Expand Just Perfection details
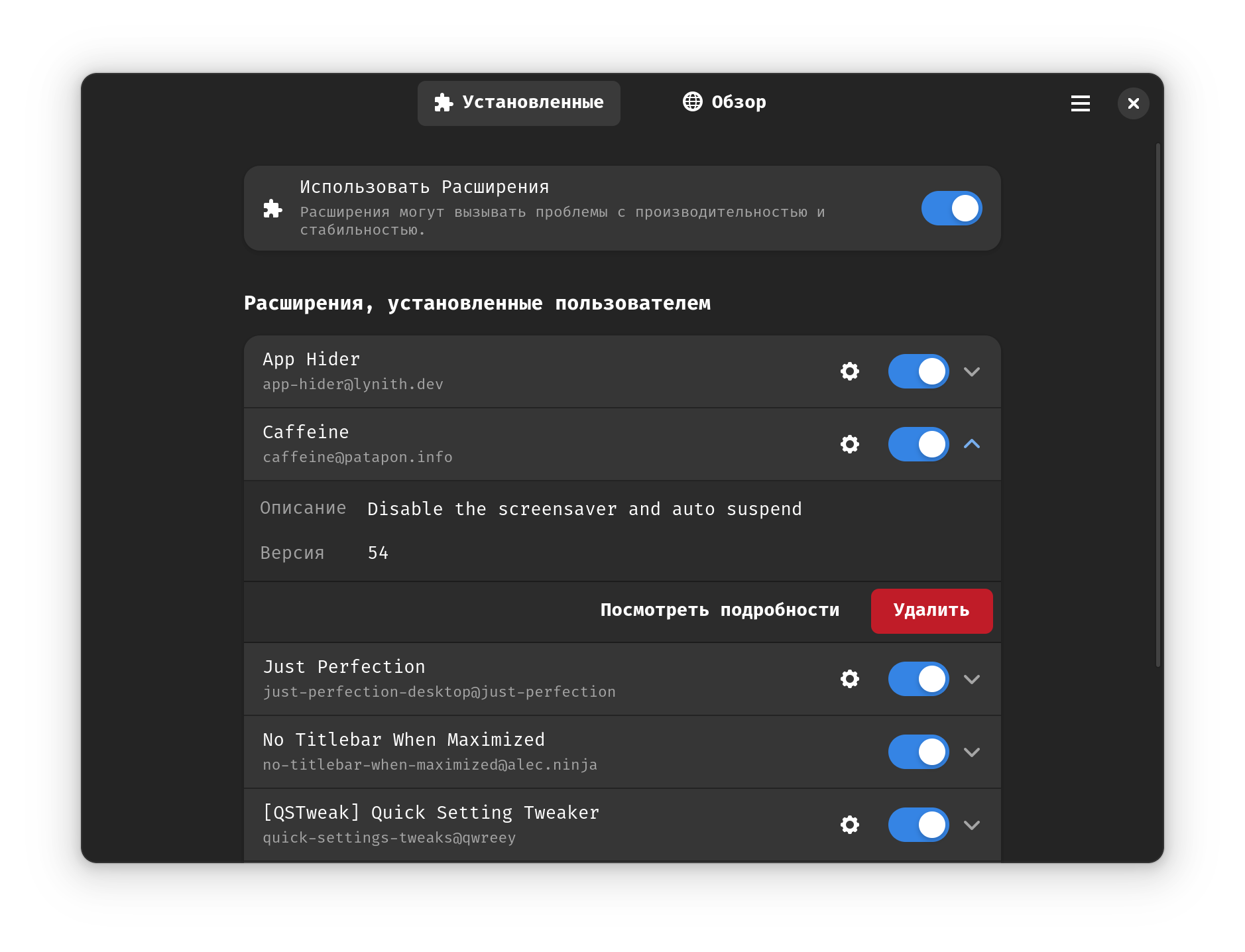 [972, 680]
